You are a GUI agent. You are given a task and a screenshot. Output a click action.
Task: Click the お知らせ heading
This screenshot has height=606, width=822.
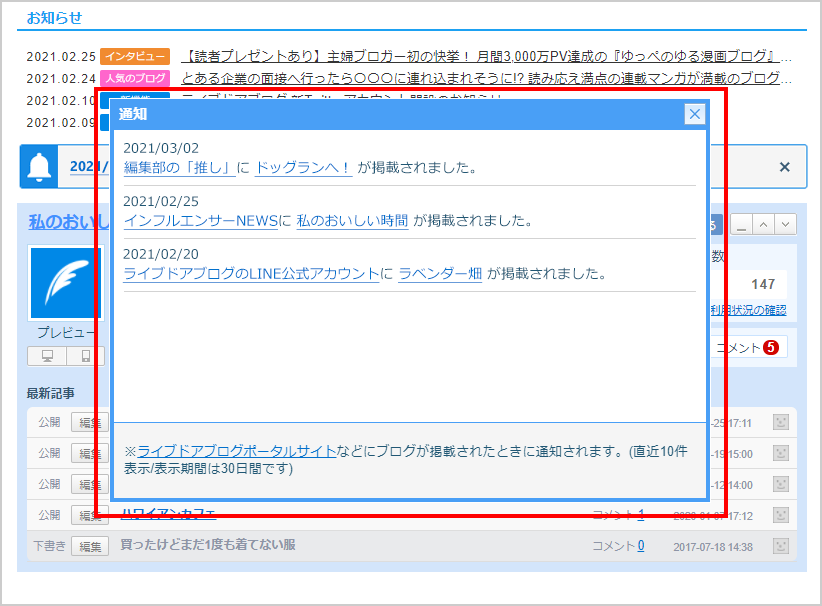[x=54, y=18]
